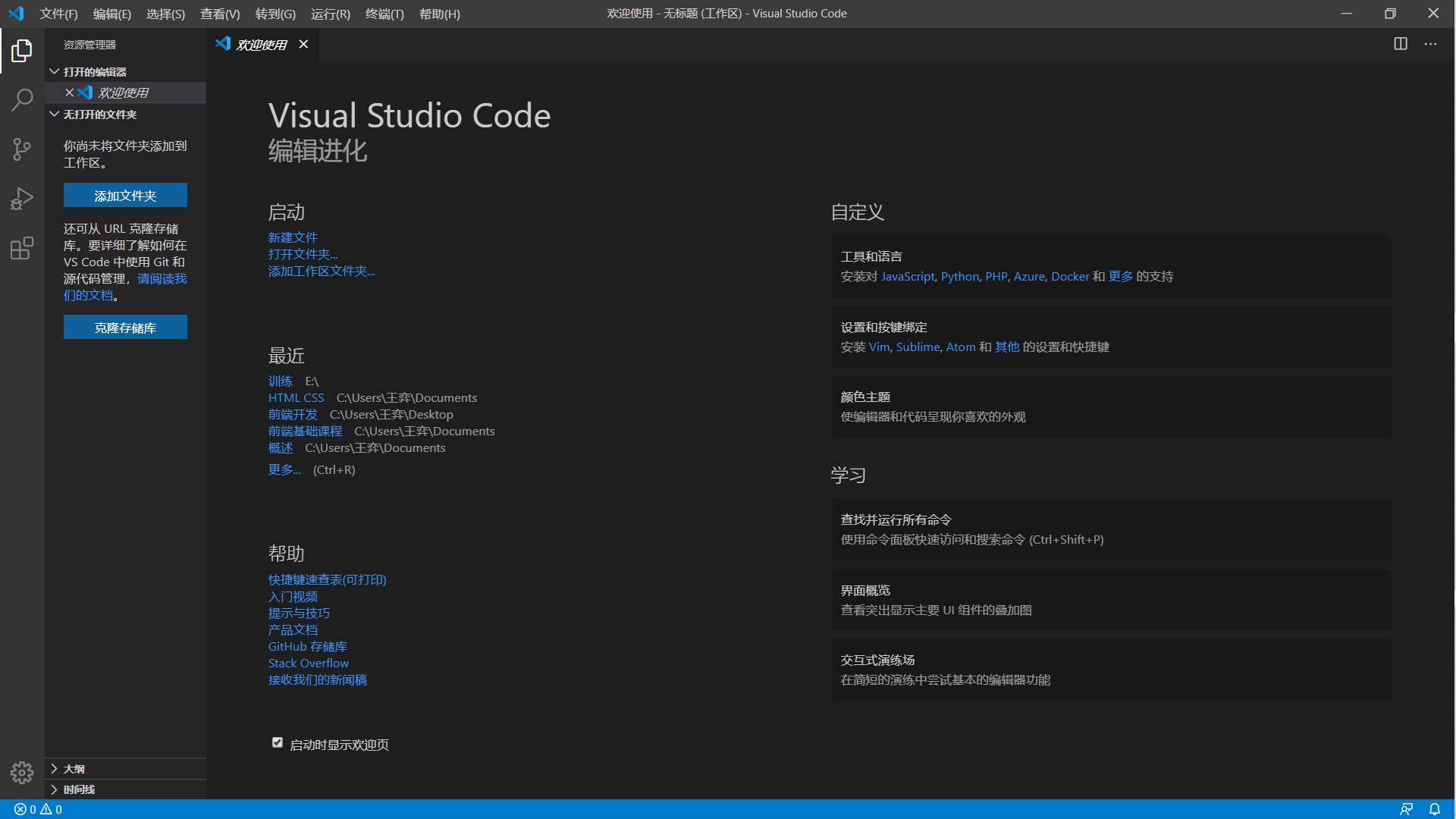Open the Search view in the activity bar
This screenshot has height=819, width=1456.
click(x=22, y=99)
